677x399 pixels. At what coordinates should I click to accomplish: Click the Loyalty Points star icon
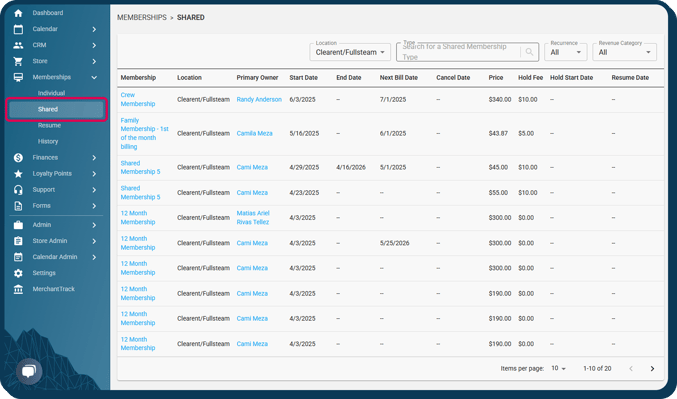(x=18, y=174)
